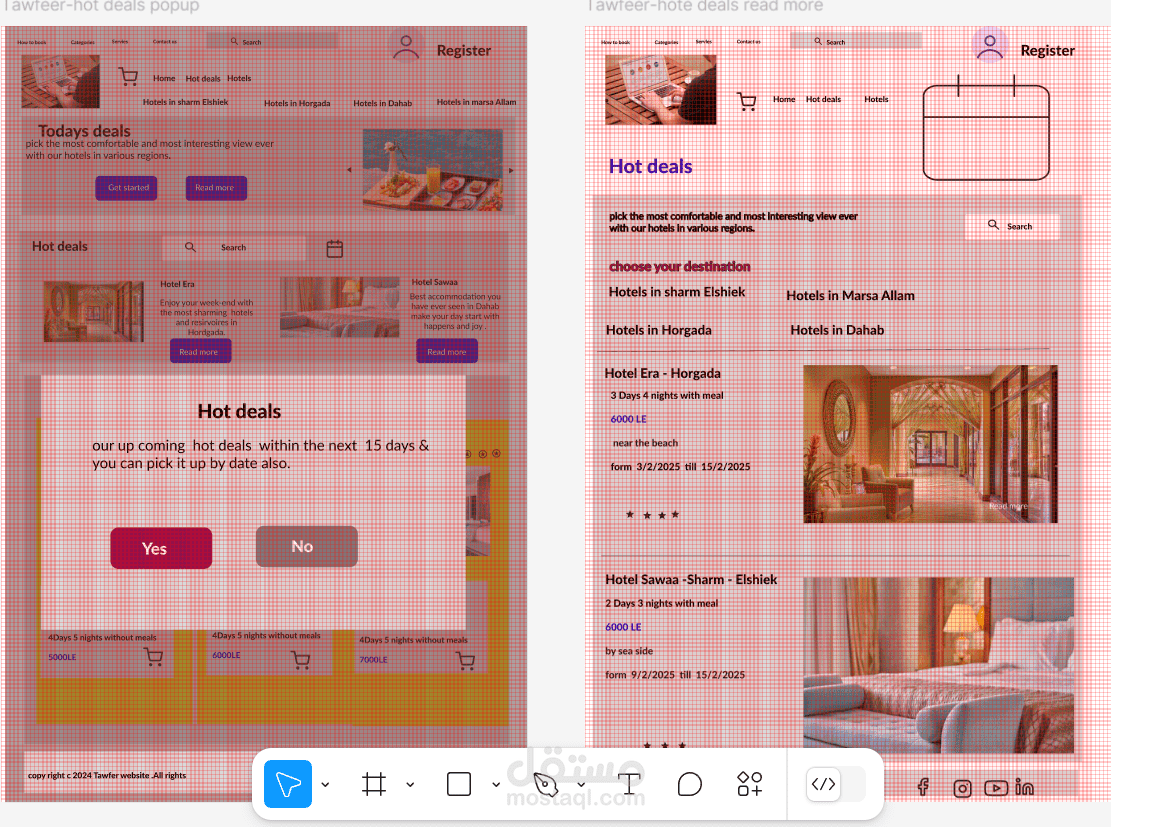Click calendar icon next to Hot deals search
This screenshot has width=1152, height=827.
(334, 249)
